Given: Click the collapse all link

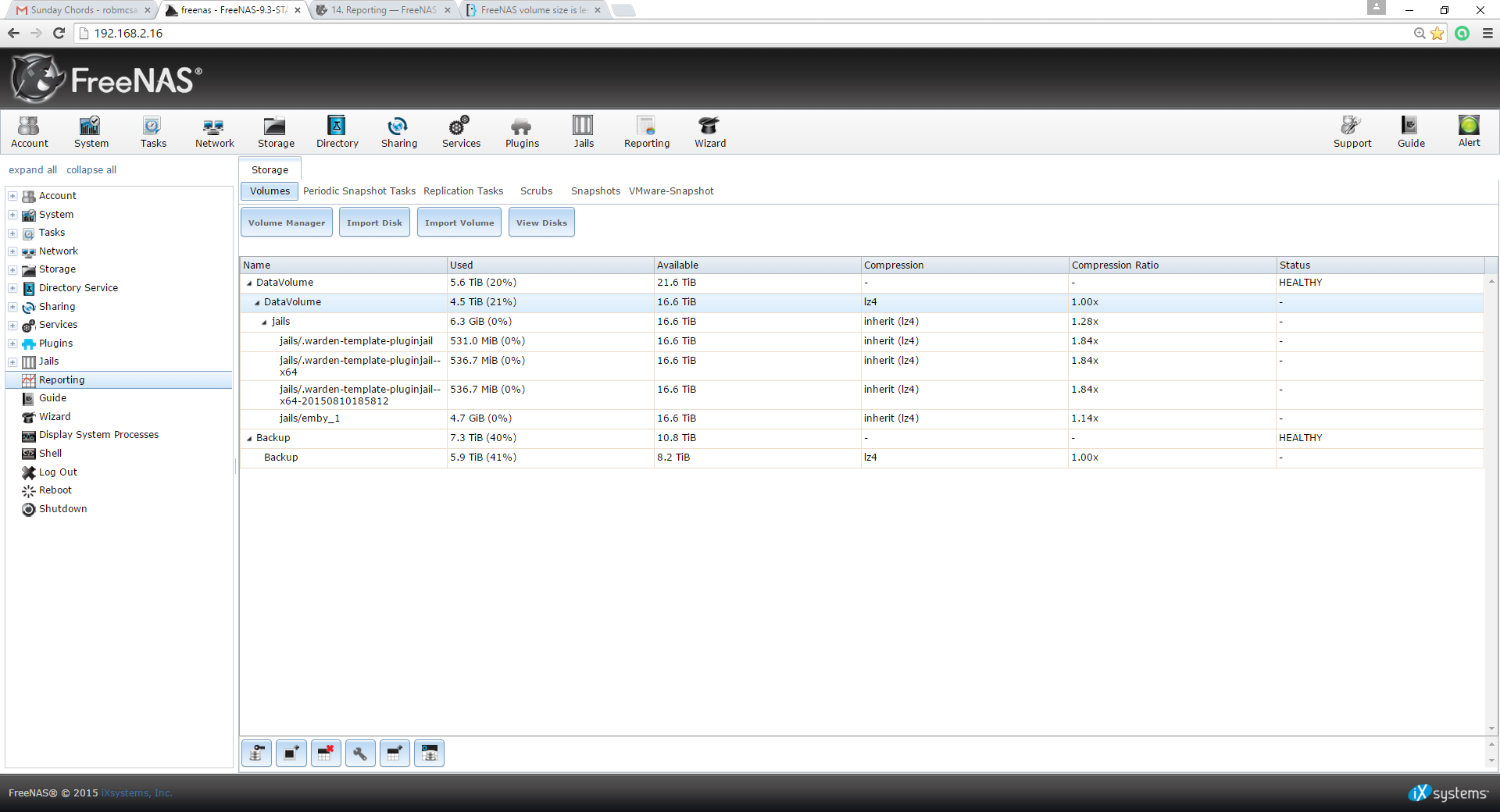Looking at the screenshot, I should tap(91, 170).
